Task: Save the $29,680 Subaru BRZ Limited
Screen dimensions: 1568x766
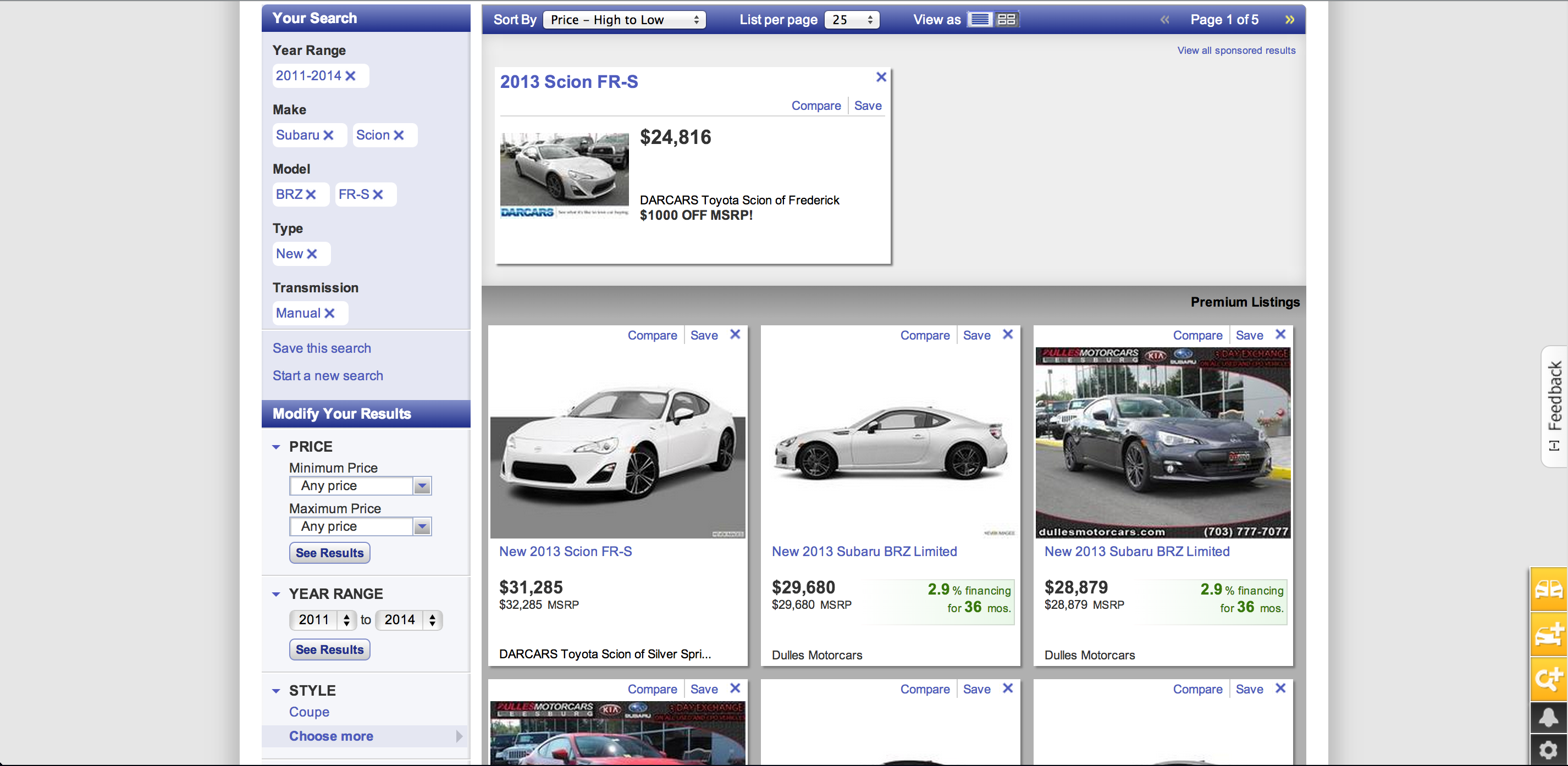Action: [x=976, y=335]
